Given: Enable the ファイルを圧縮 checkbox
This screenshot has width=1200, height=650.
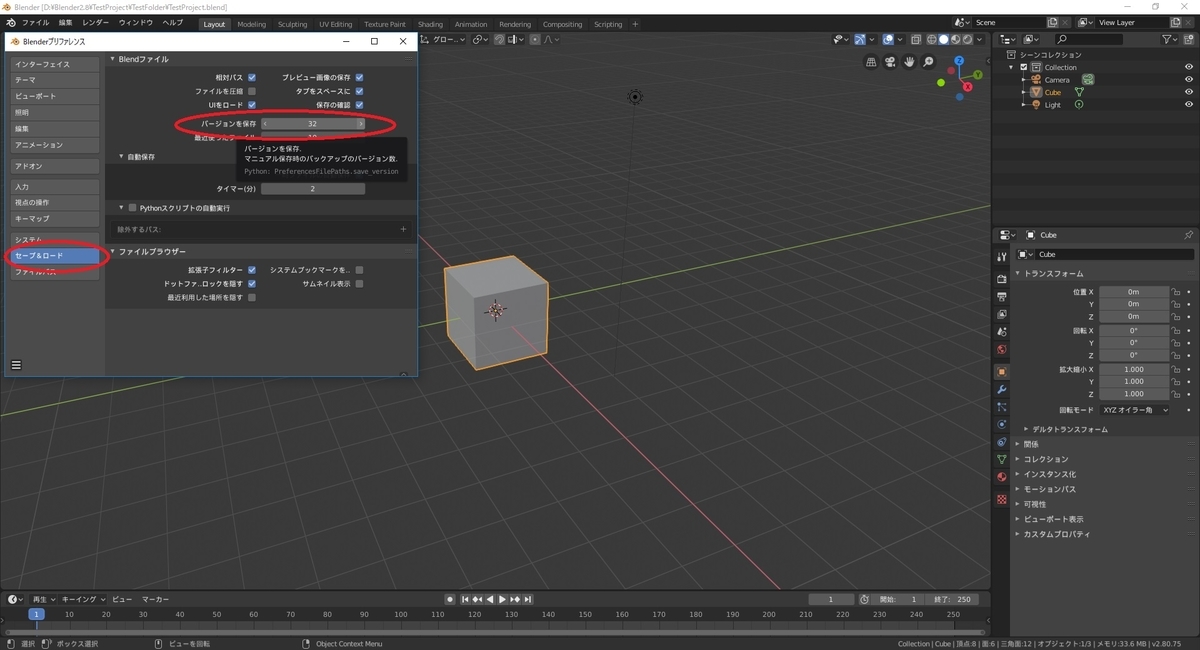Looking at the screenshot, I should point(252,92).
